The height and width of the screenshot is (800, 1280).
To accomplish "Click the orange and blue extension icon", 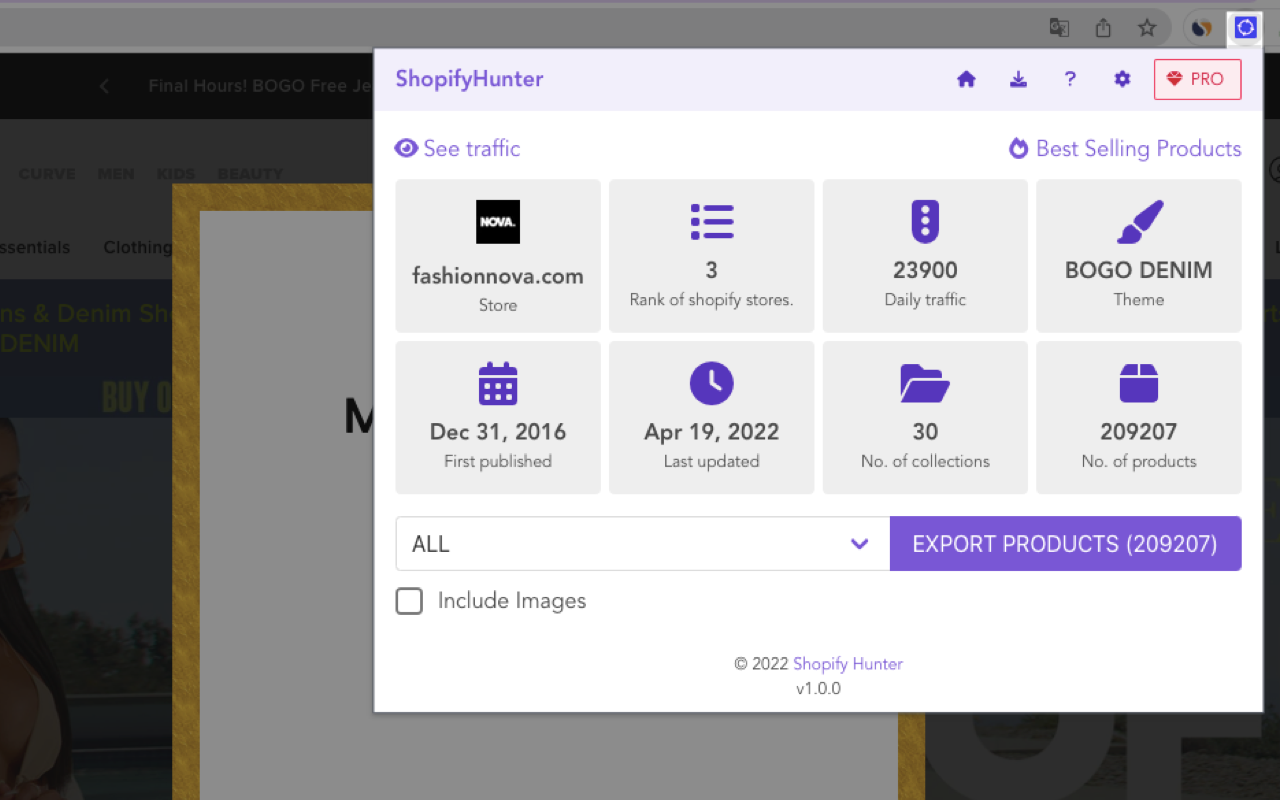I will coord(1201,28).
